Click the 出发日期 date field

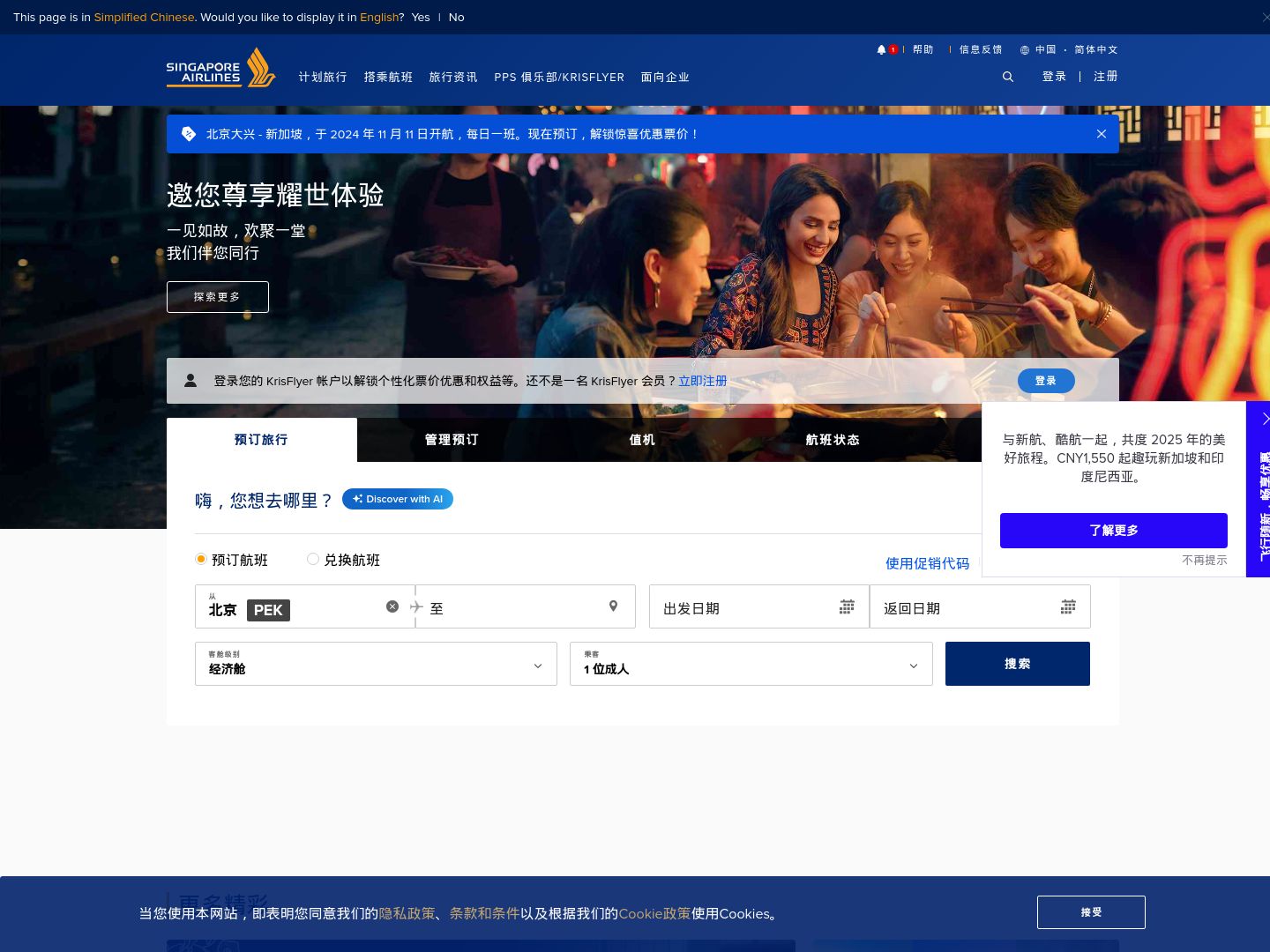coord(759,606)
